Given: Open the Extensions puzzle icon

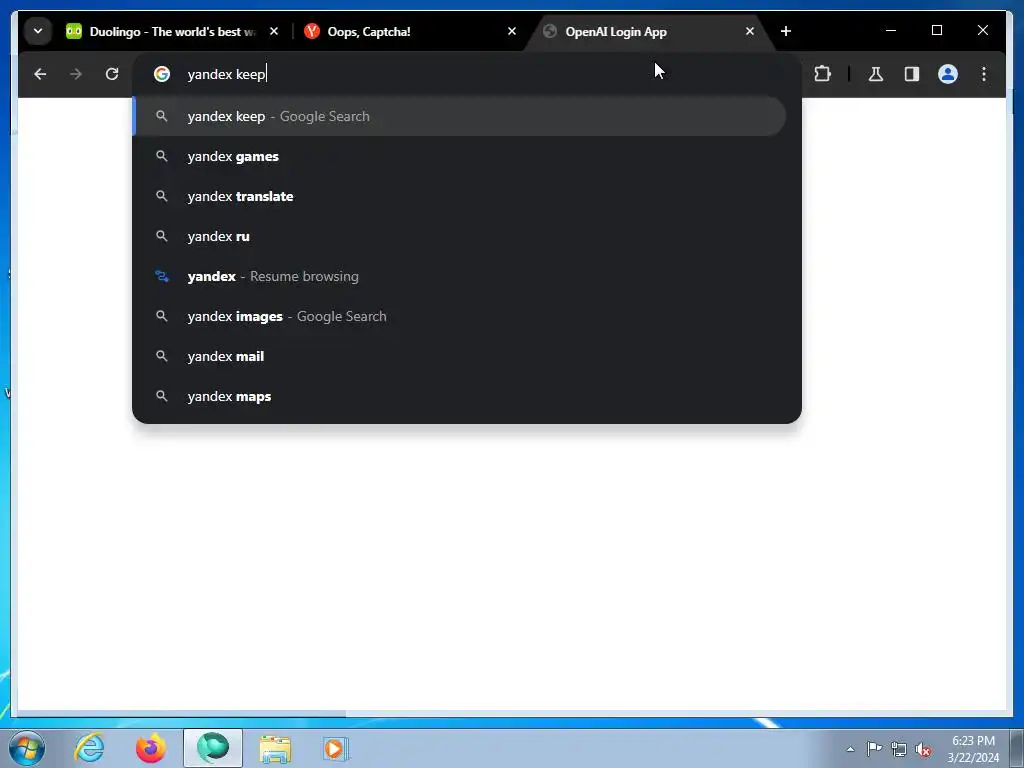Looking at the screenshot, I should click(822, 74).
